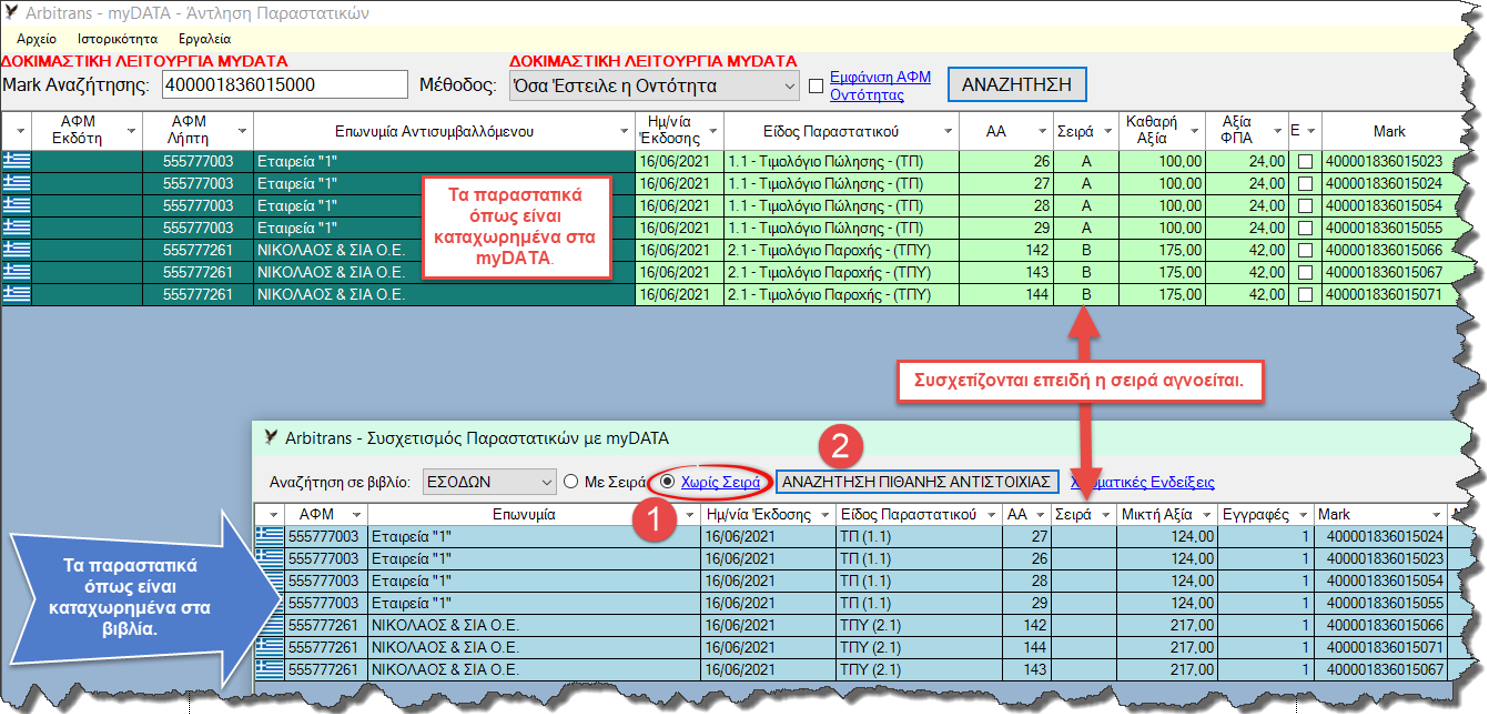This screenshot has height=714, width=1487.
Task: Click the flag icon of row AA 26 in the Συσχετισμός window
Action: point(270,558)
